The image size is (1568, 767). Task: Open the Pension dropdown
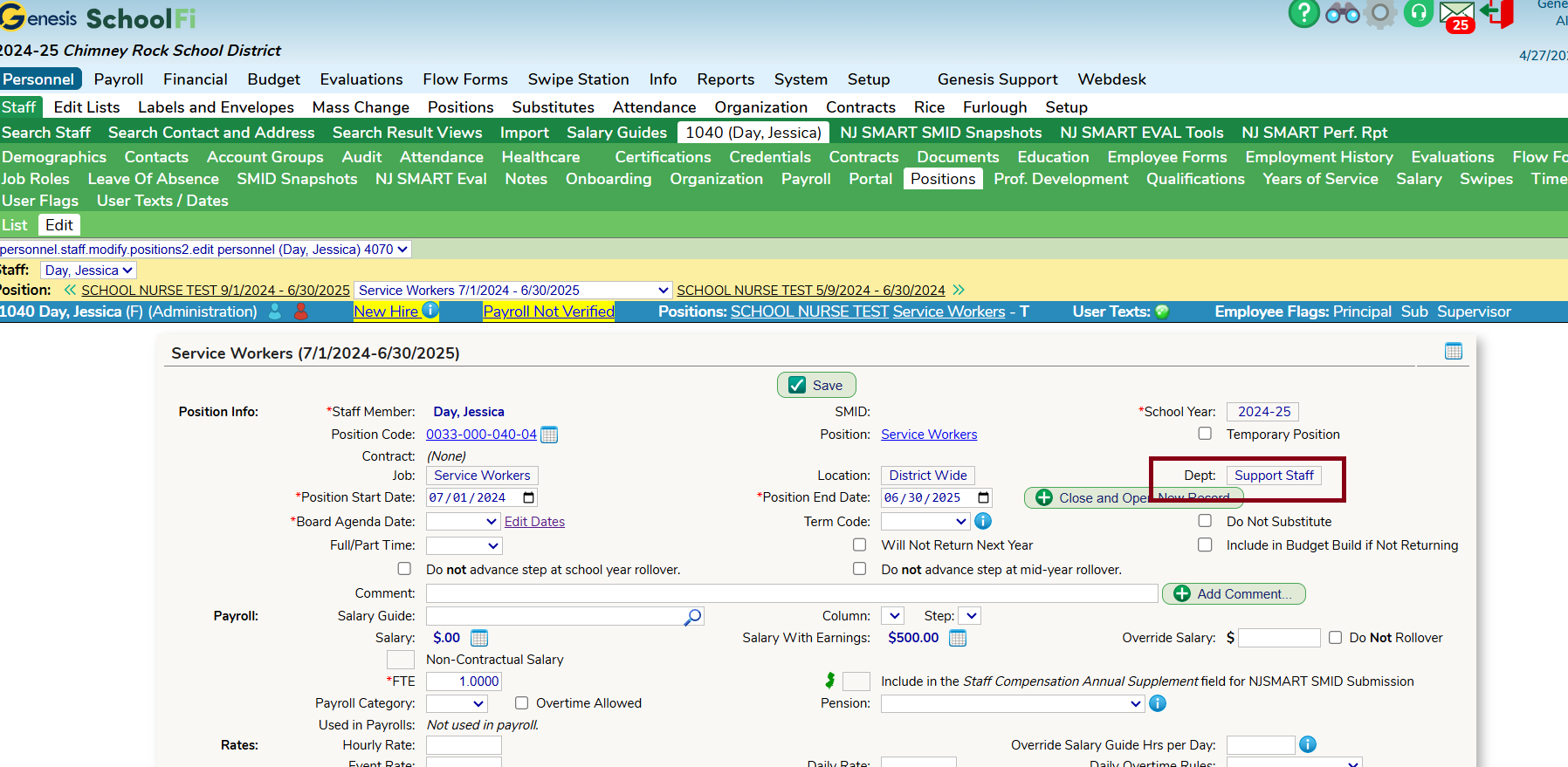tap(1013, 703)
